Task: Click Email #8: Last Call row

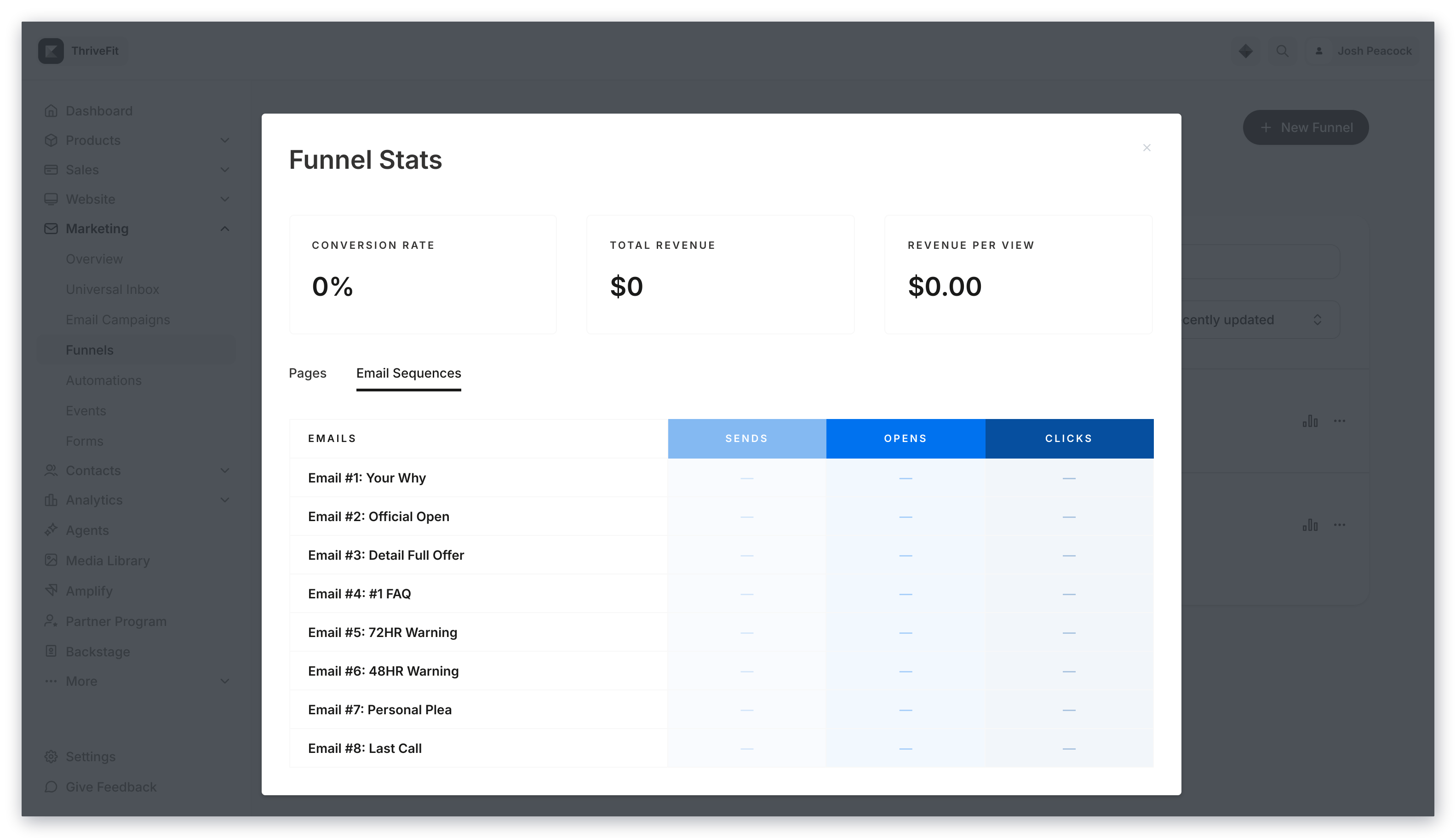Action: (721, 748)
